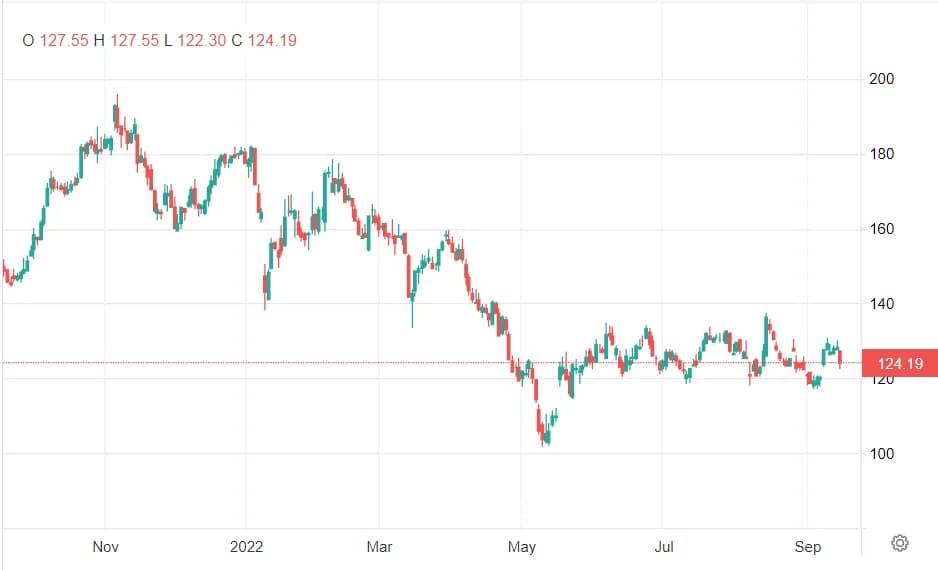Click the Jul label on time axis
The height and width of the screenshot is (570, 938).
tap(664, 546)
